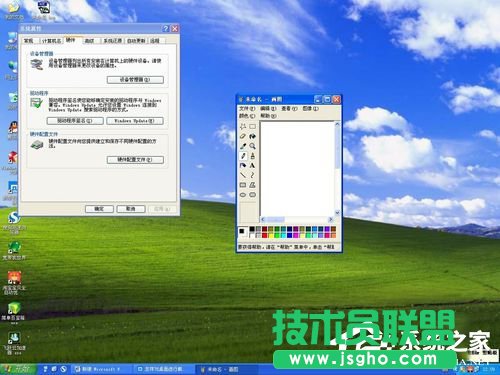Pick the straight Line tool in Paint
500x375 pixels.
pos(243,175)
